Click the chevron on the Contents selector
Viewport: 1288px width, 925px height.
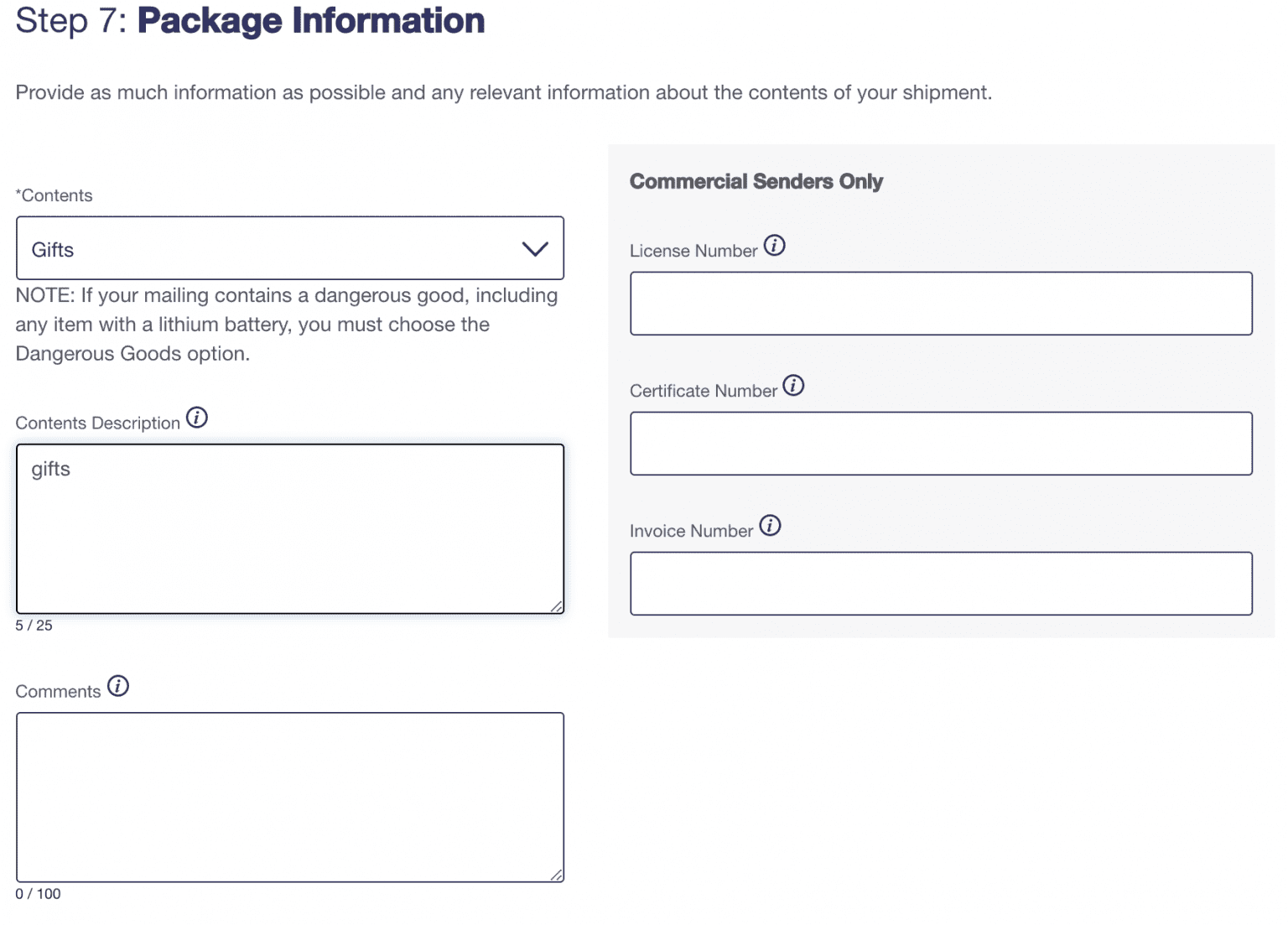tap(534, 248)
